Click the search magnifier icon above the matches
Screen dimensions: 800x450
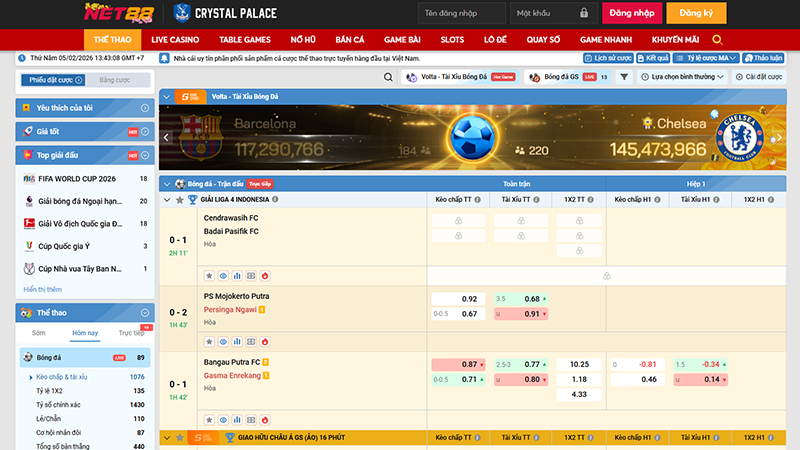(388, 76)
